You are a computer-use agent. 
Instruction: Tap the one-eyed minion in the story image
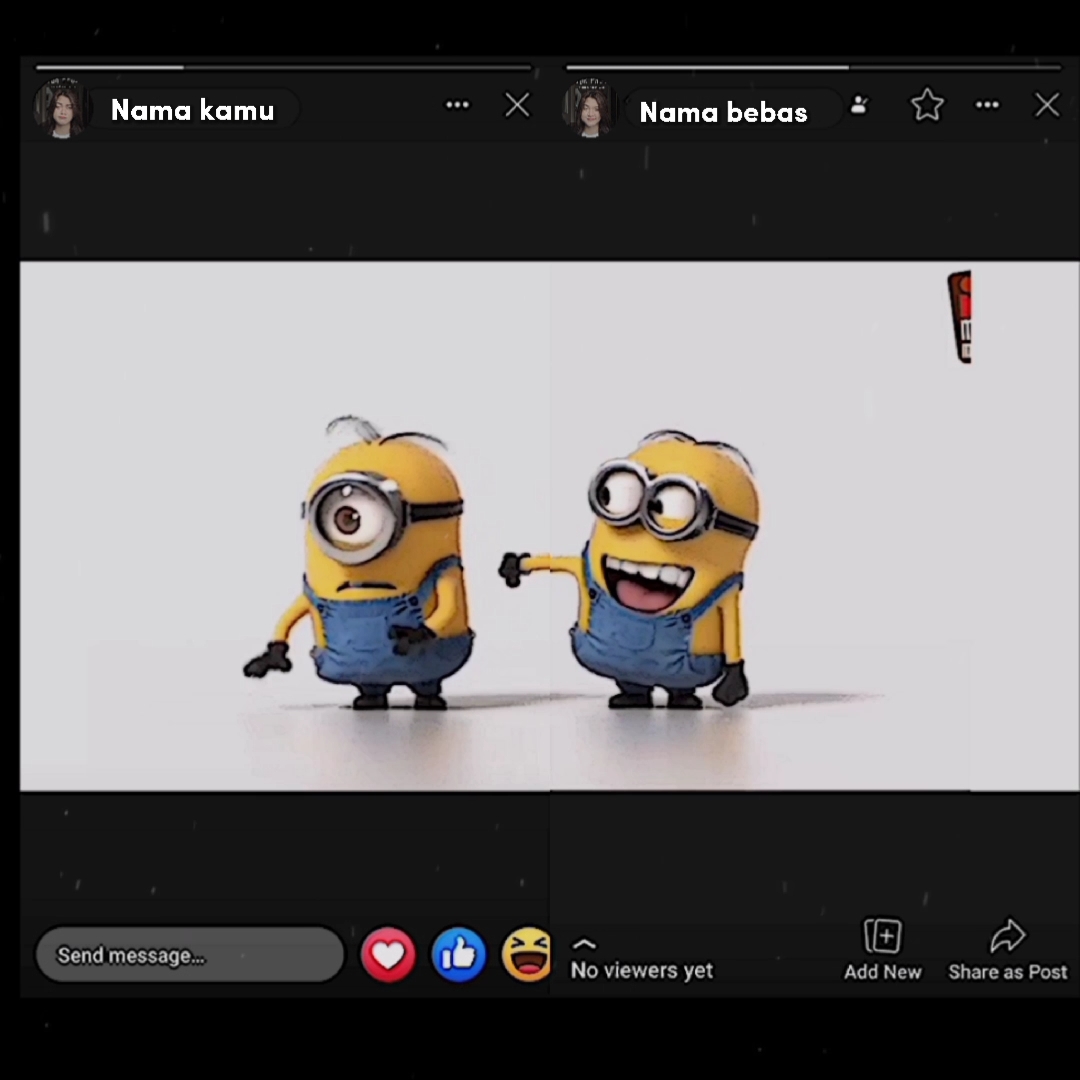point(362,563)
